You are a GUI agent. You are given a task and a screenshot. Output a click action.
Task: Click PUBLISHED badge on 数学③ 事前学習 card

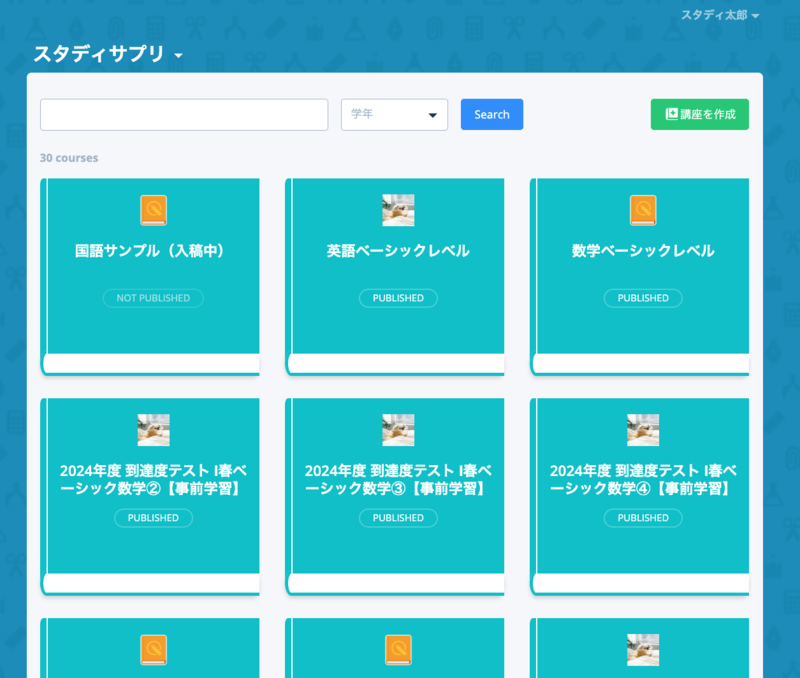point(398,518)
